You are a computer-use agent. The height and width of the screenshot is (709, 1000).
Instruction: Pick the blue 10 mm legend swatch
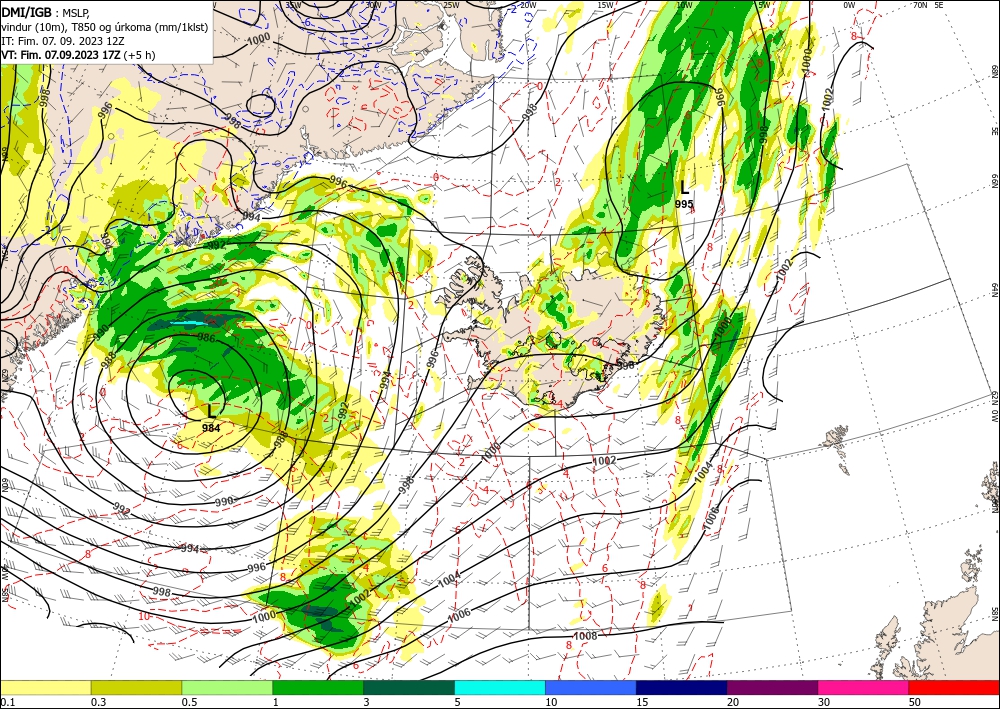pos(591,687)
